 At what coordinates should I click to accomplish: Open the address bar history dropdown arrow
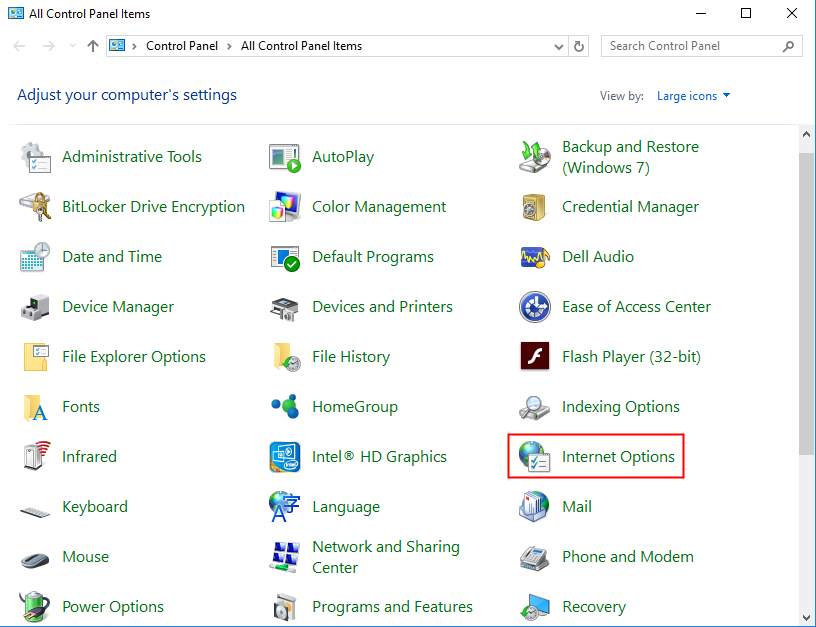pyautogui.click(x=559, y=46)
